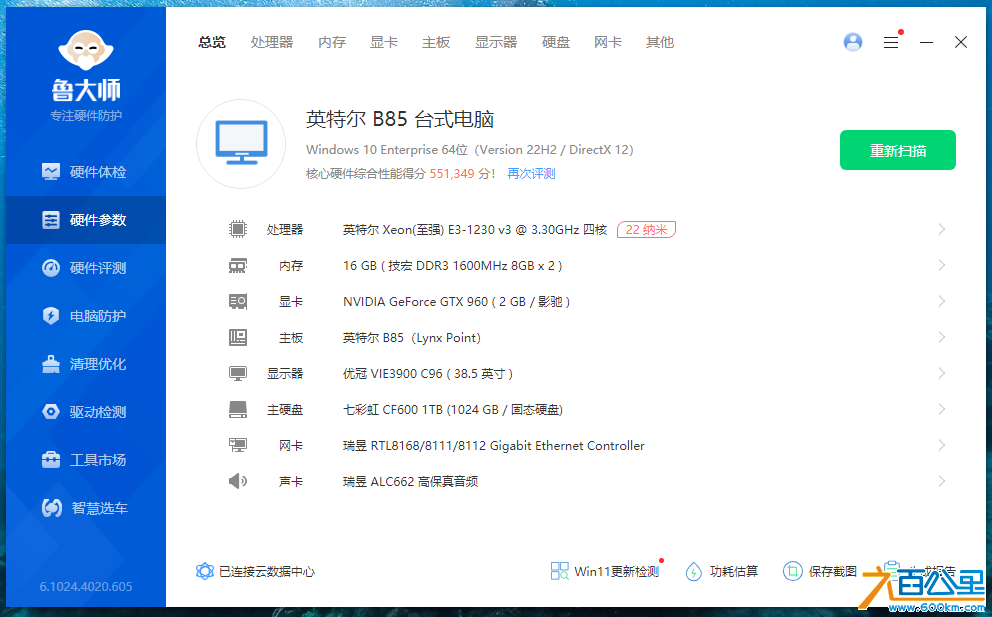Switch to the 显卡 tab
This screenshot has height=617, width=992.
pos(384,42)
